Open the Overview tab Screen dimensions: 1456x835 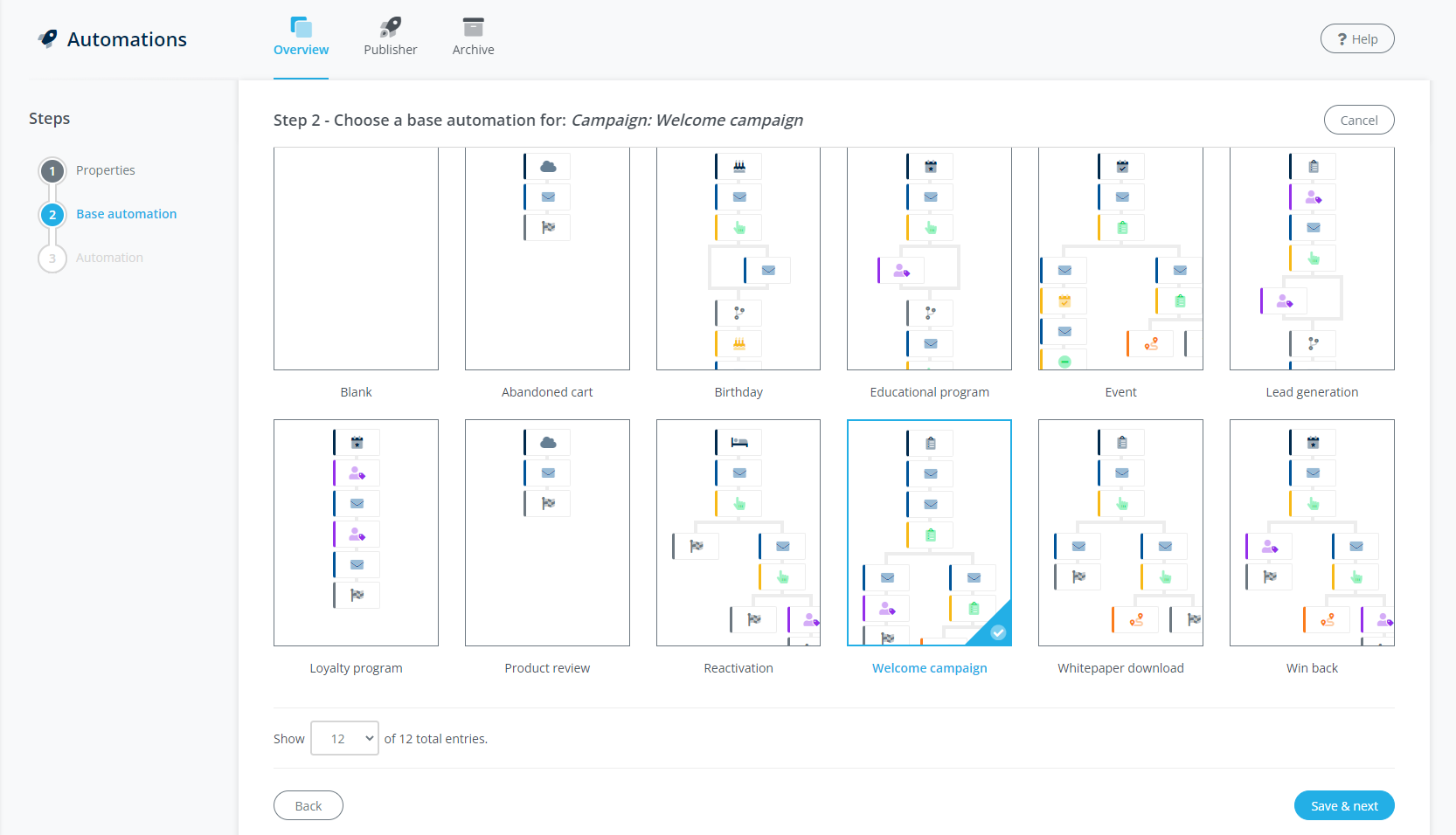[x=301, y=38]
